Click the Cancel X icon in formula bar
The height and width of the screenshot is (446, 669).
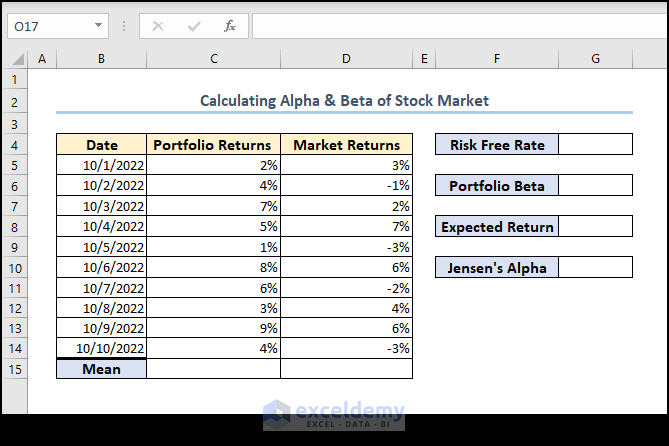(x=158, y=26)
